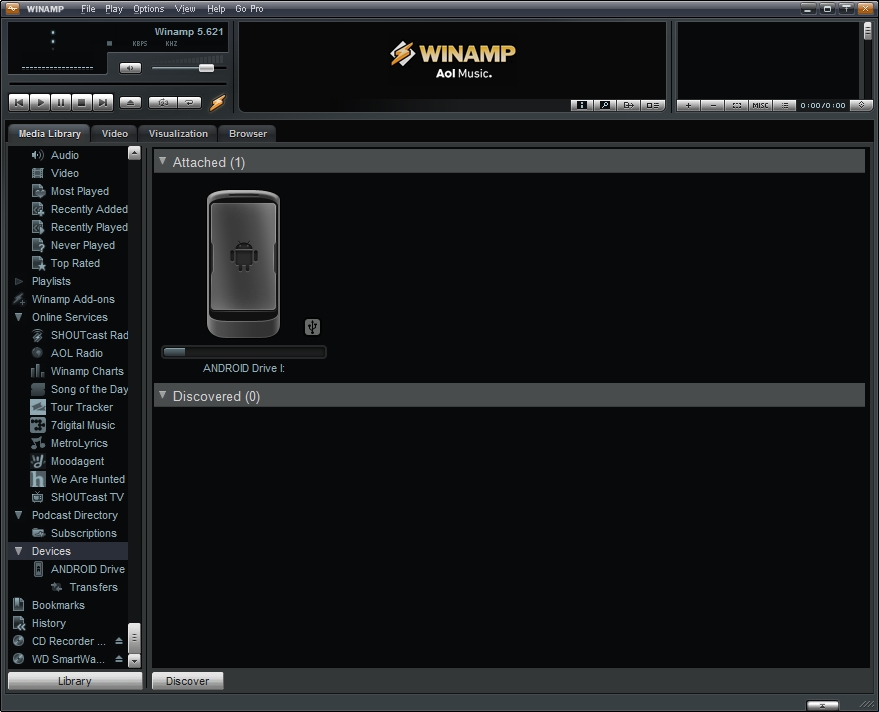
Task: Collapse the Online Services tree node
Action: pyautogui.click(x=18, y=317)
